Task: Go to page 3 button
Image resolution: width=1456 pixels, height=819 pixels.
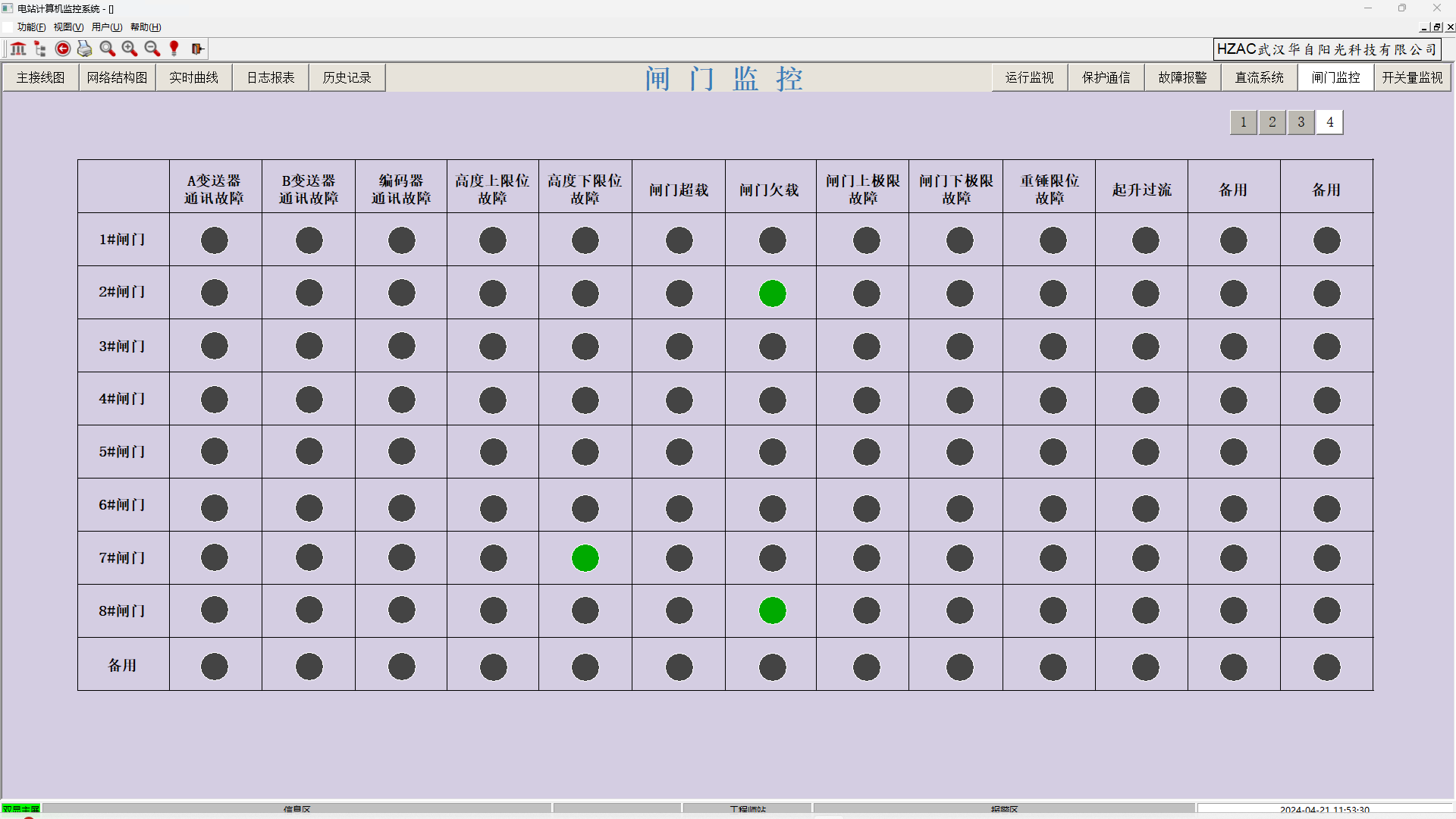Action: coord(1301,122)
